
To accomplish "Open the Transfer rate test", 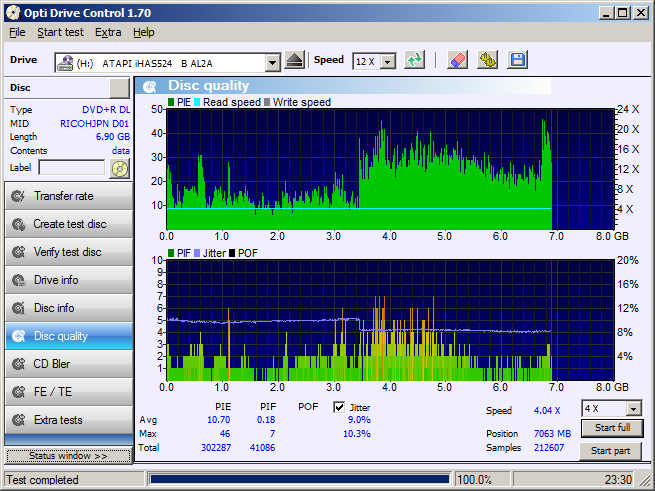I will coord(69,196).
